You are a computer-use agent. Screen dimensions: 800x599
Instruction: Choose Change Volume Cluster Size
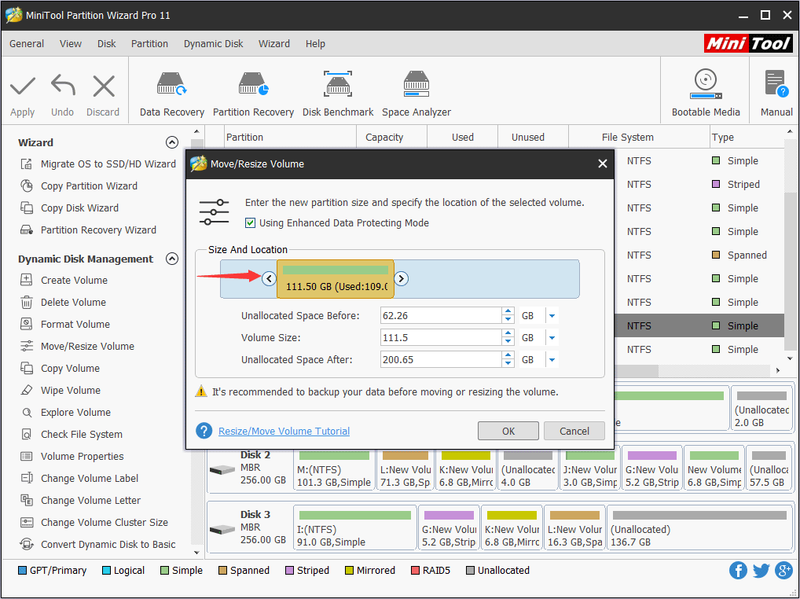point(94,522)
